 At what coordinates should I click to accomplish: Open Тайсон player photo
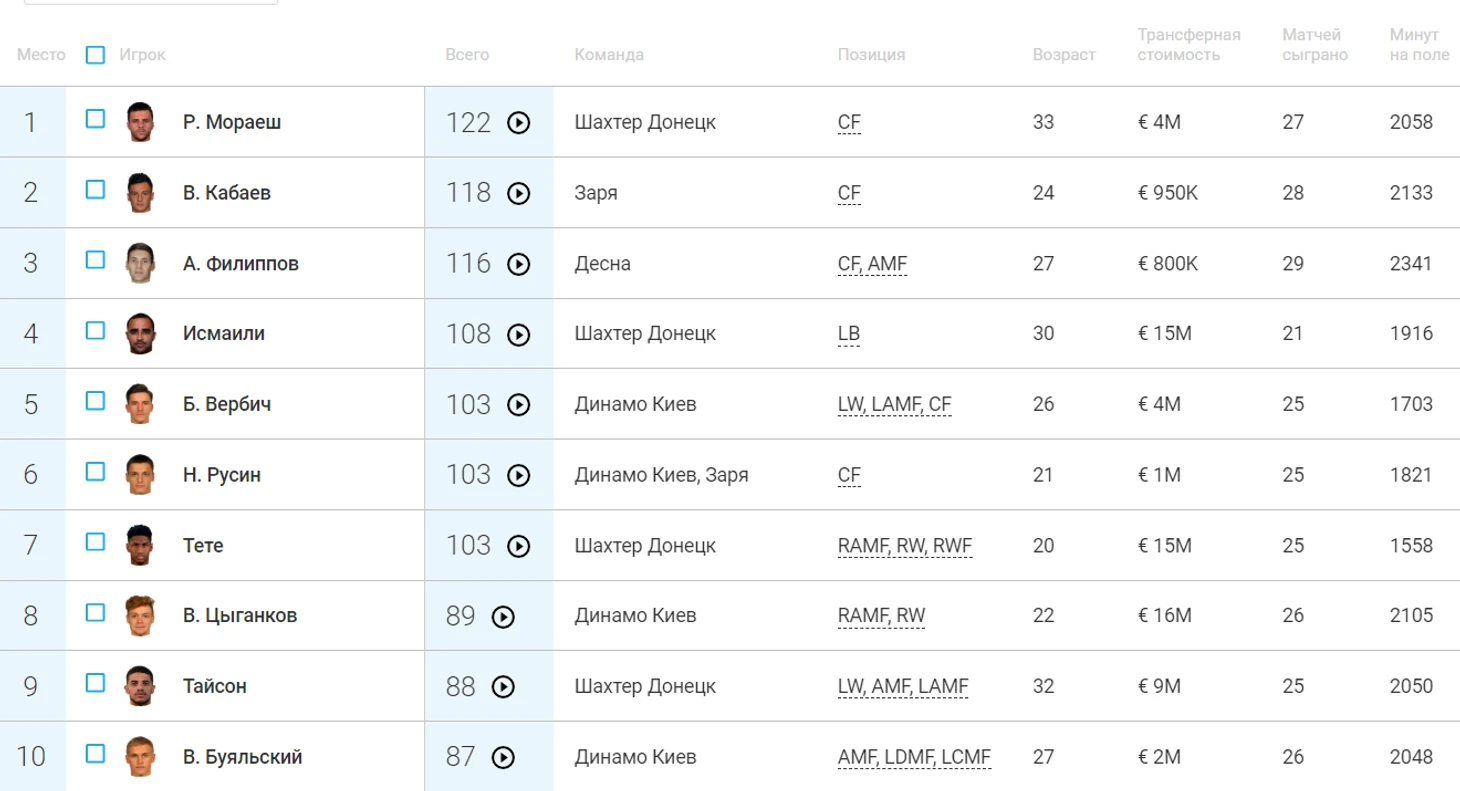coord(141,686)
